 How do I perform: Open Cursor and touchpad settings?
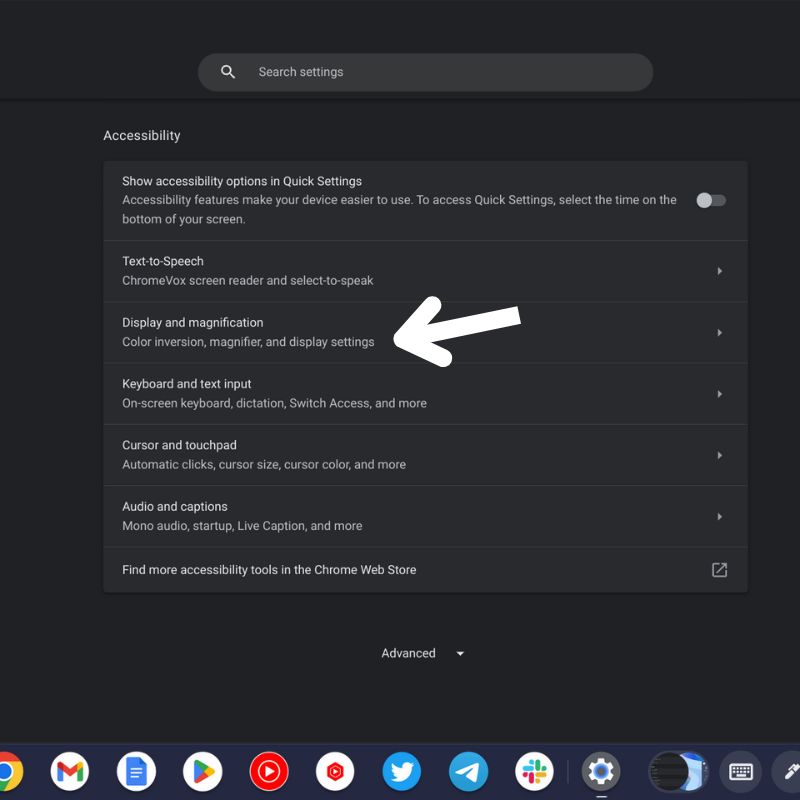(x=425, y=455)
